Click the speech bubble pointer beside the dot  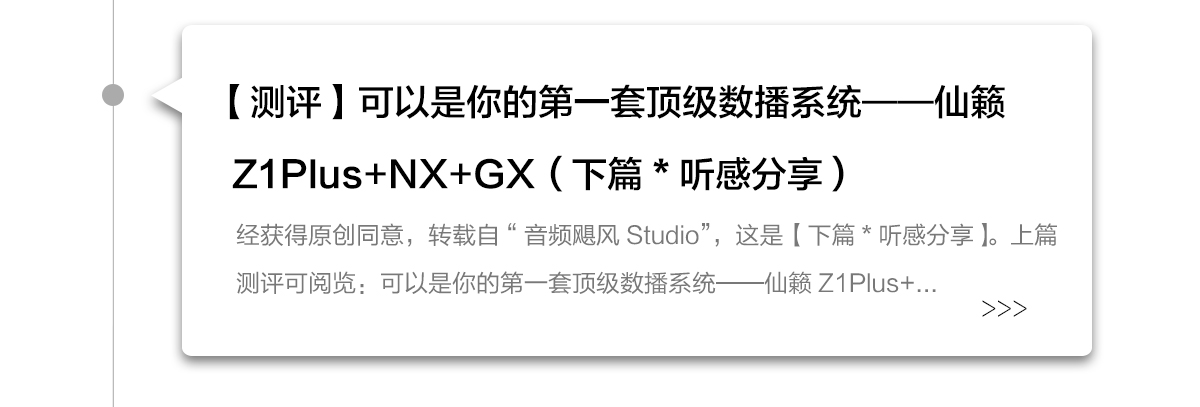167,98
